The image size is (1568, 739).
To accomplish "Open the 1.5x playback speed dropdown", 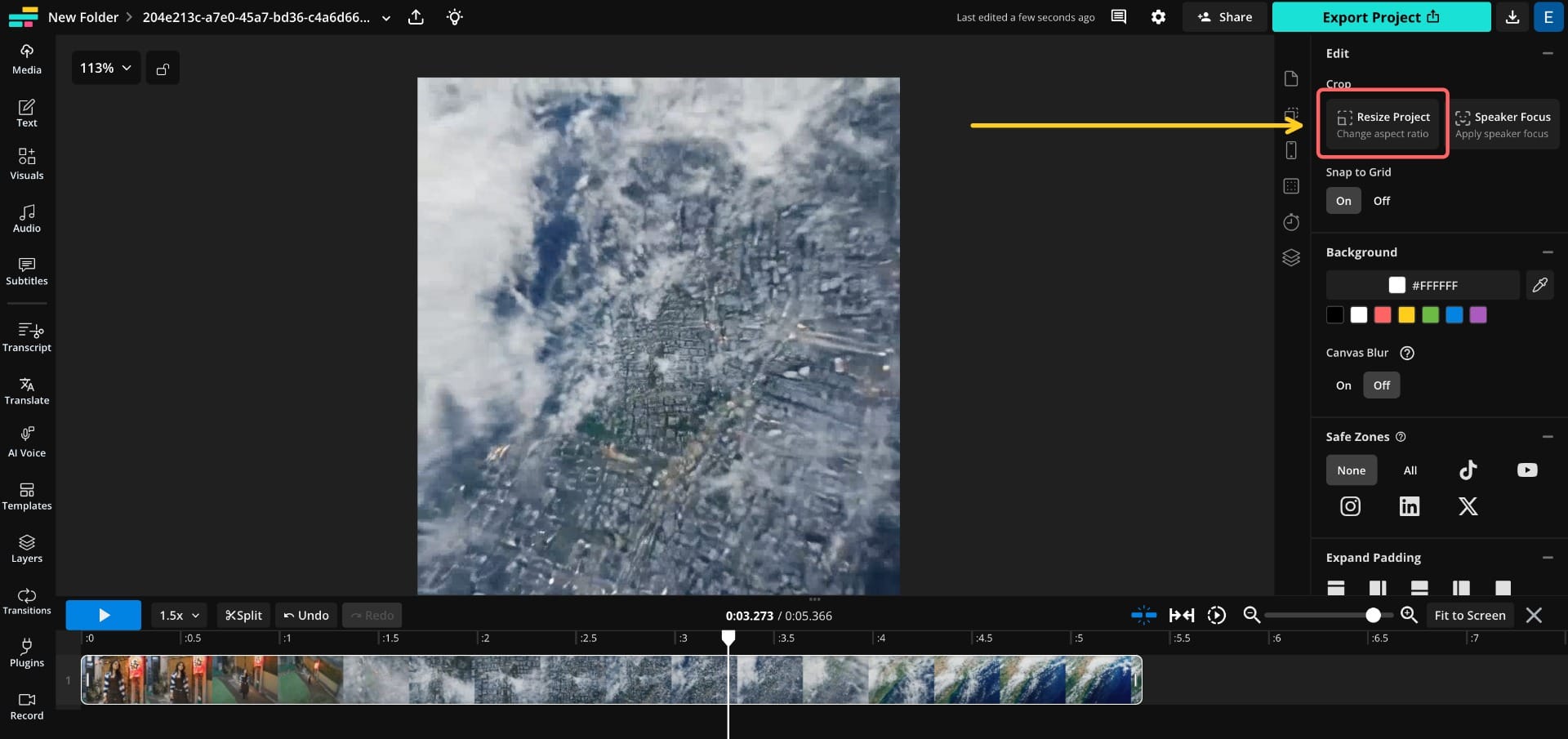I will tap(179, 616).
